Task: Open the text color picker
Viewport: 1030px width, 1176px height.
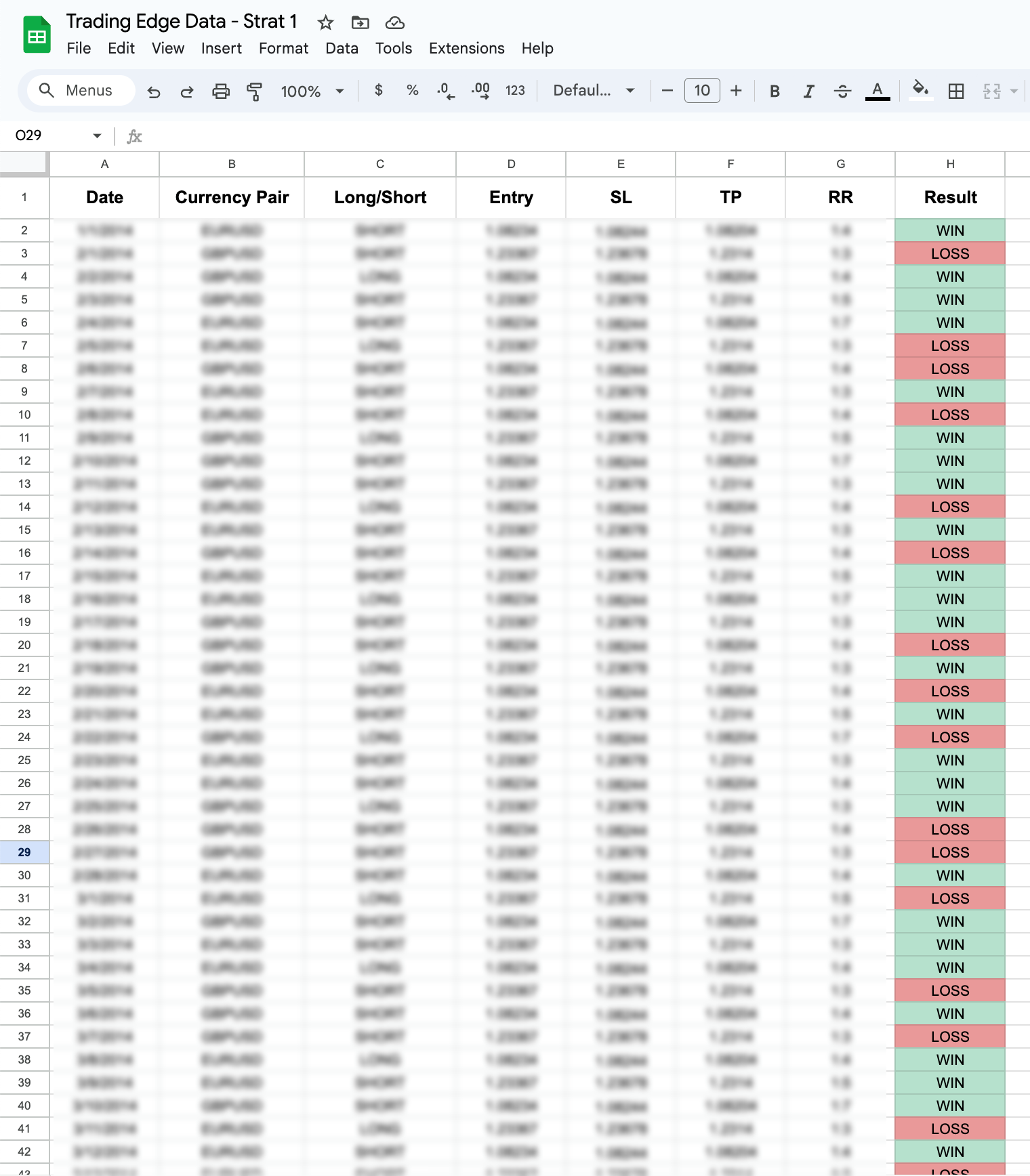Action: pos(878,91)
